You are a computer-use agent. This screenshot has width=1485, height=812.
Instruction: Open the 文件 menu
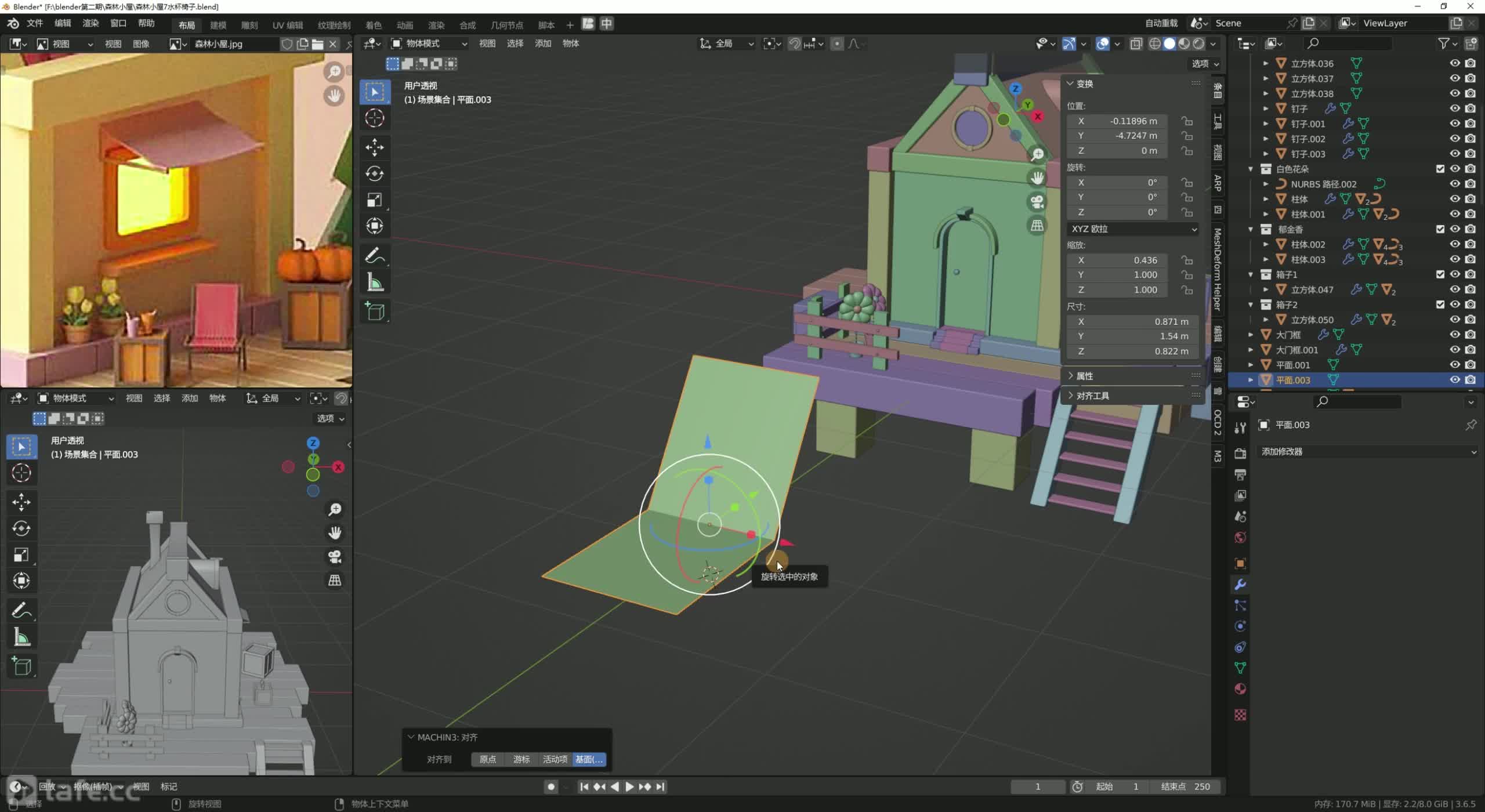click(x=35, y=23)
